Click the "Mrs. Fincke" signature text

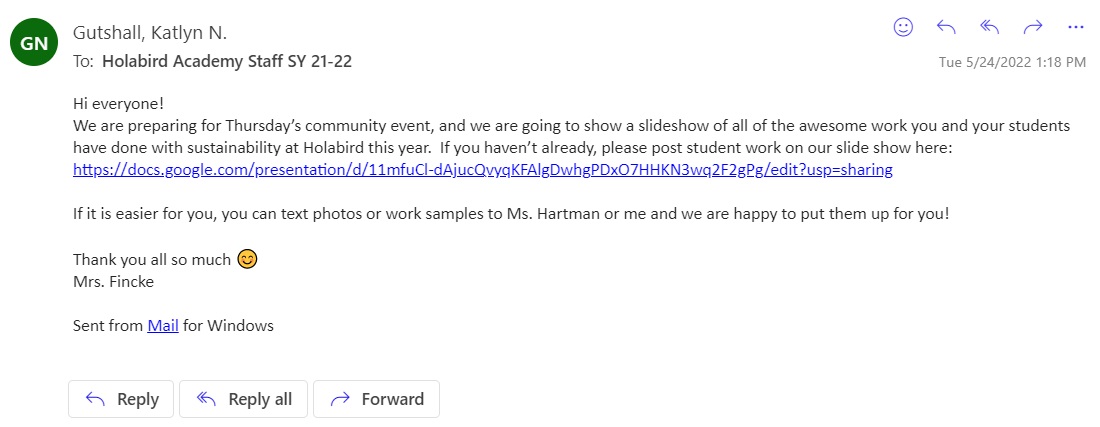114,281
